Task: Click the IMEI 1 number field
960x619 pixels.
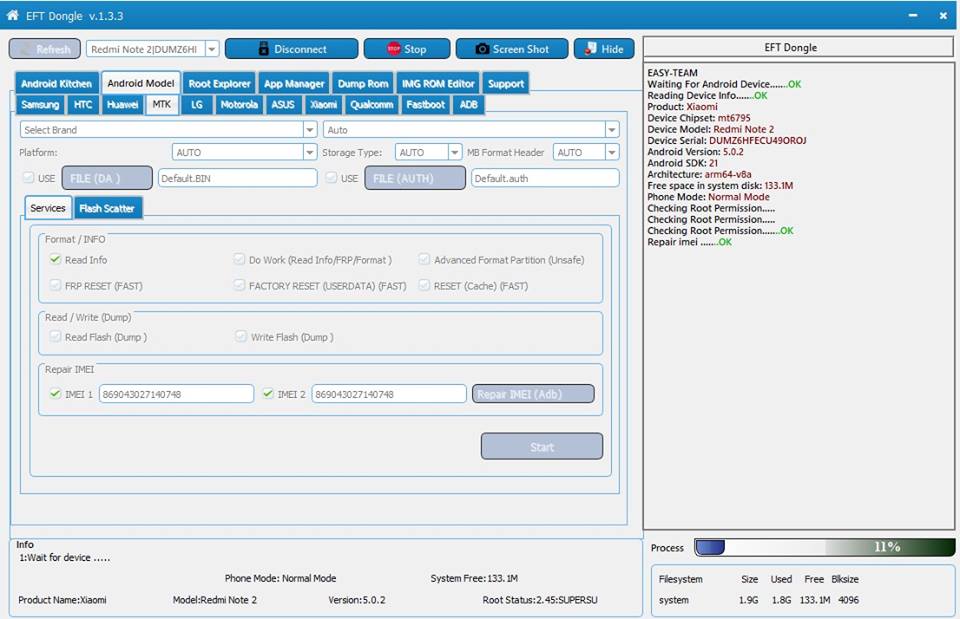Action: (x=176, y=394)
